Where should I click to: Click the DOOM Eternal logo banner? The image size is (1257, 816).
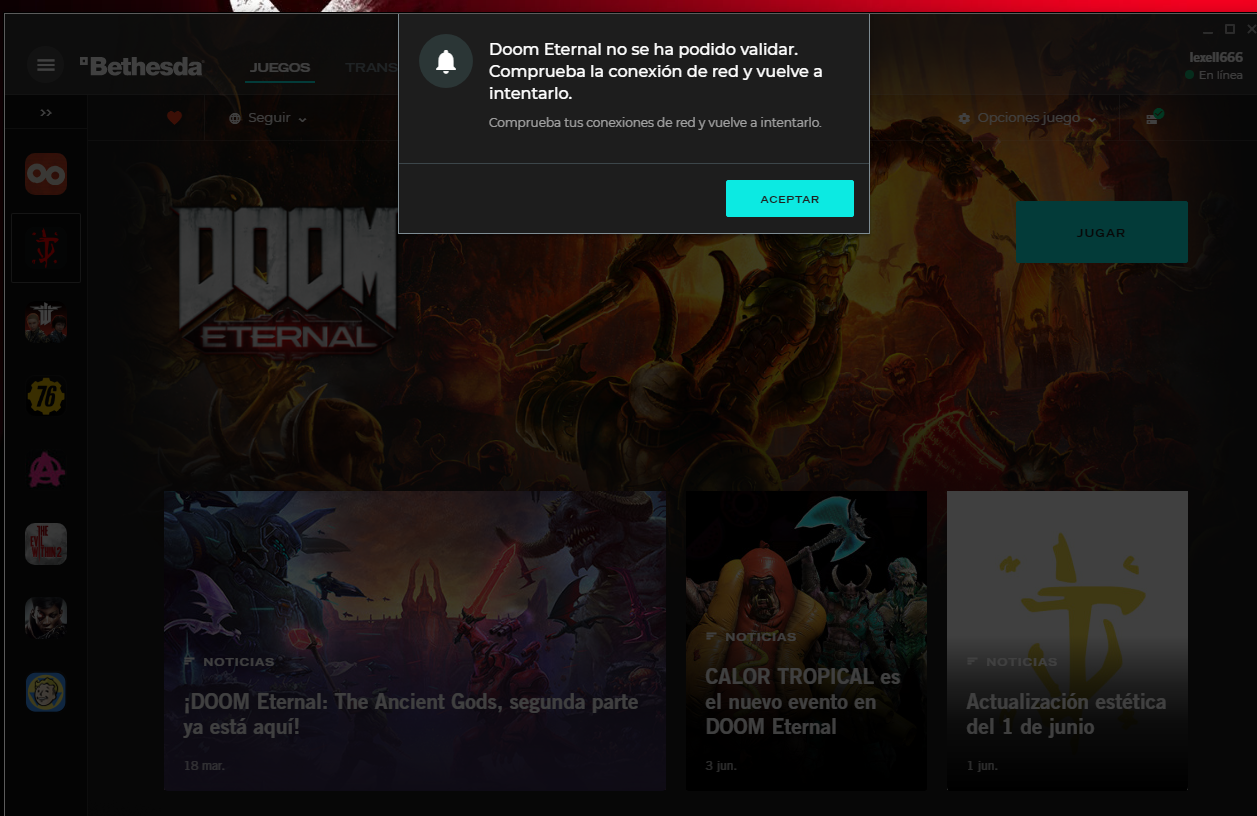click(x=288, y=280)
